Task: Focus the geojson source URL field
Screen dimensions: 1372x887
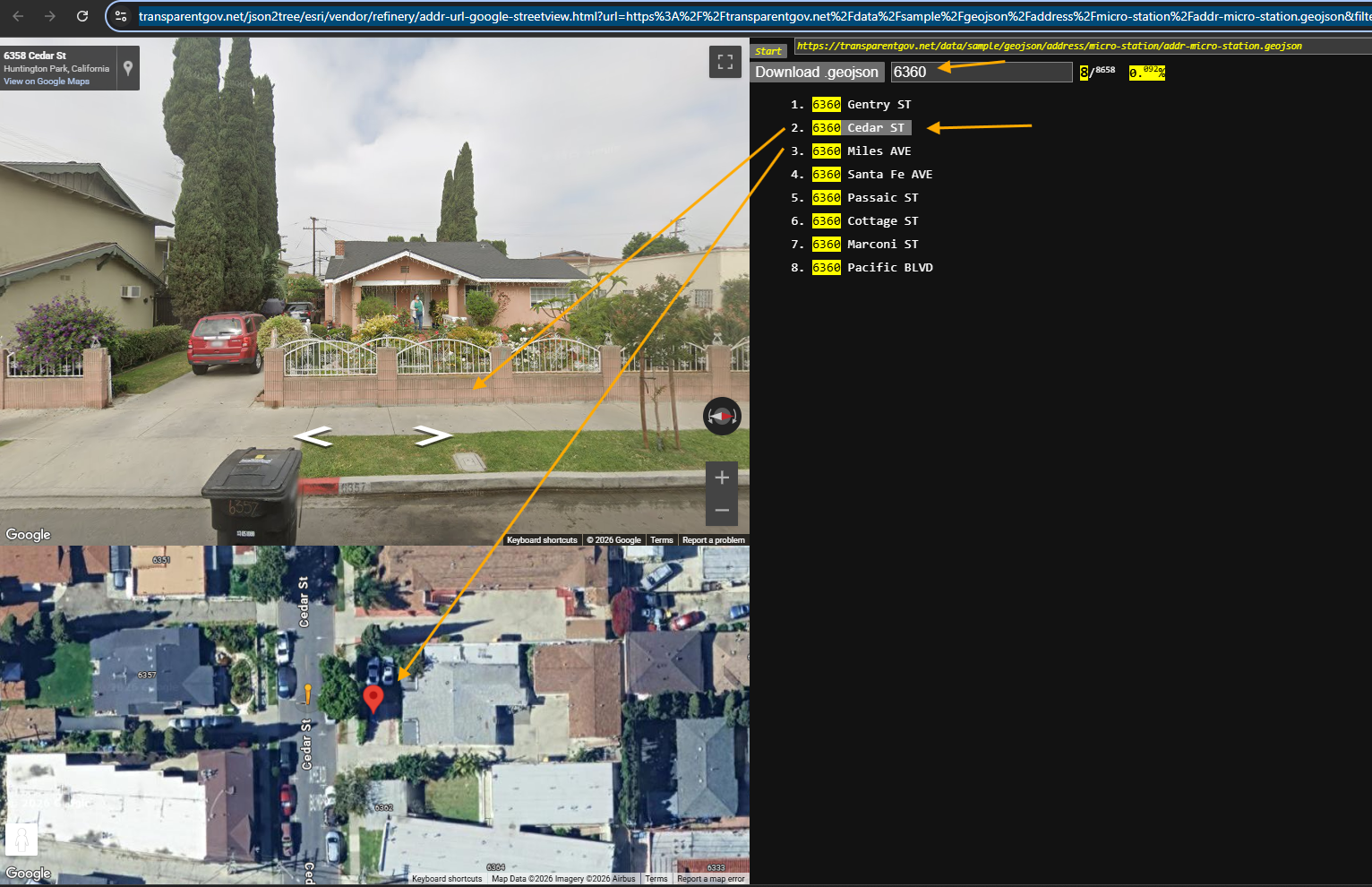Action: pos(1083,47)
